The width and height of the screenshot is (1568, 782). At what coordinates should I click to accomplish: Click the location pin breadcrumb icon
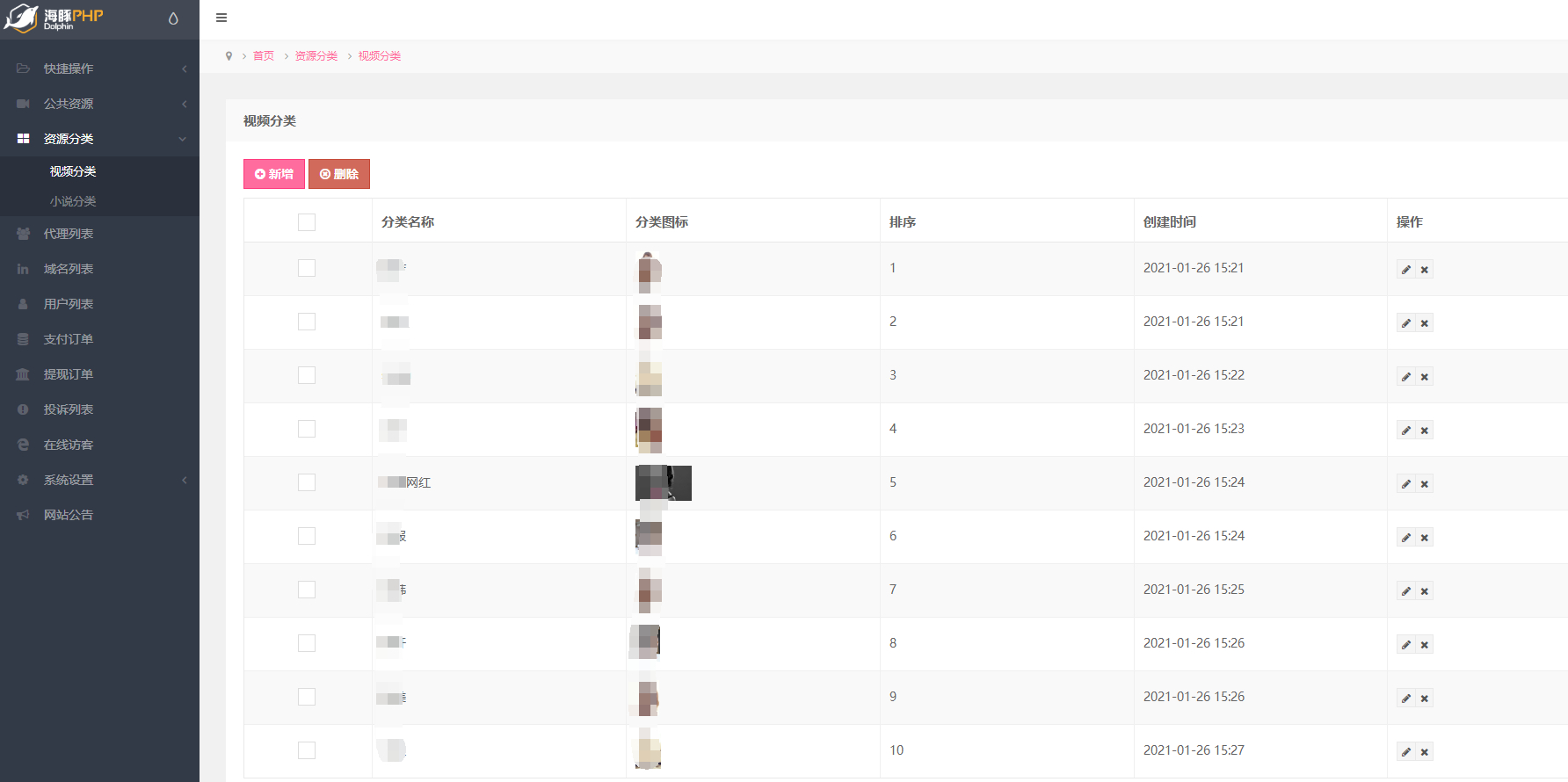click(229, 56)
